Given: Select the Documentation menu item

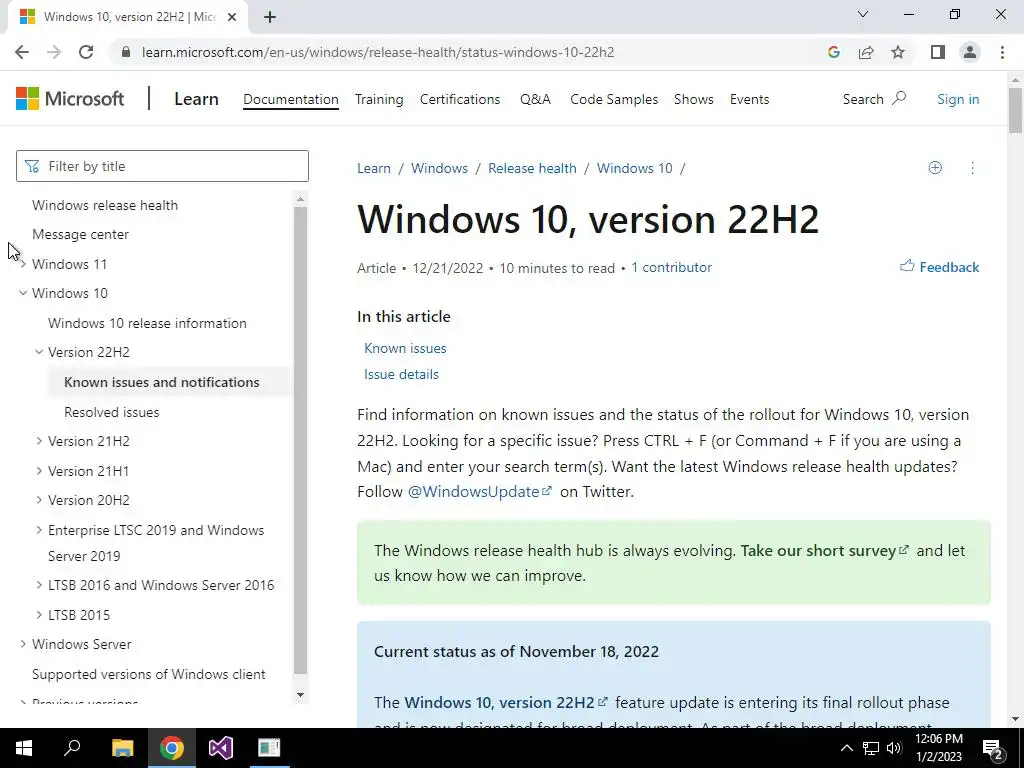Looking at the screenshot, I should coord(291,99).
